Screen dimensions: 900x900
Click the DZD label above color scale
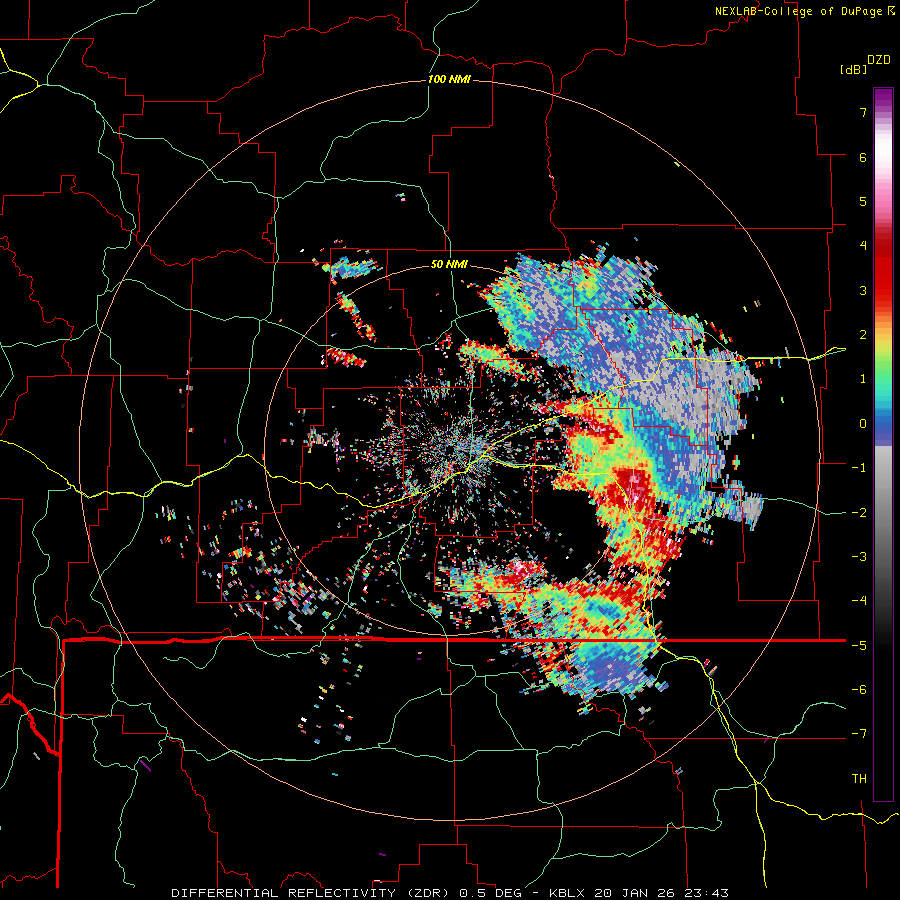coord(879,60)
